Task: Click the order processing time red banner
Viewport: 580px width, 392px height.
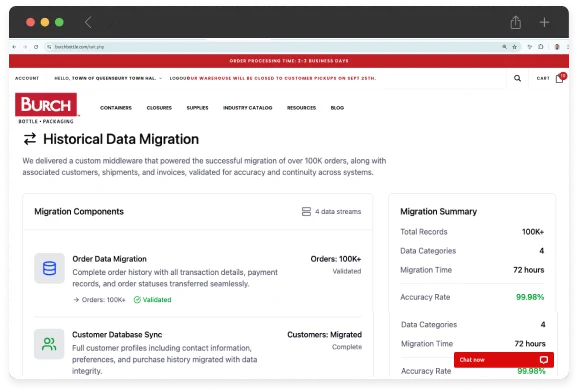Action: click(x=289, y=61)
